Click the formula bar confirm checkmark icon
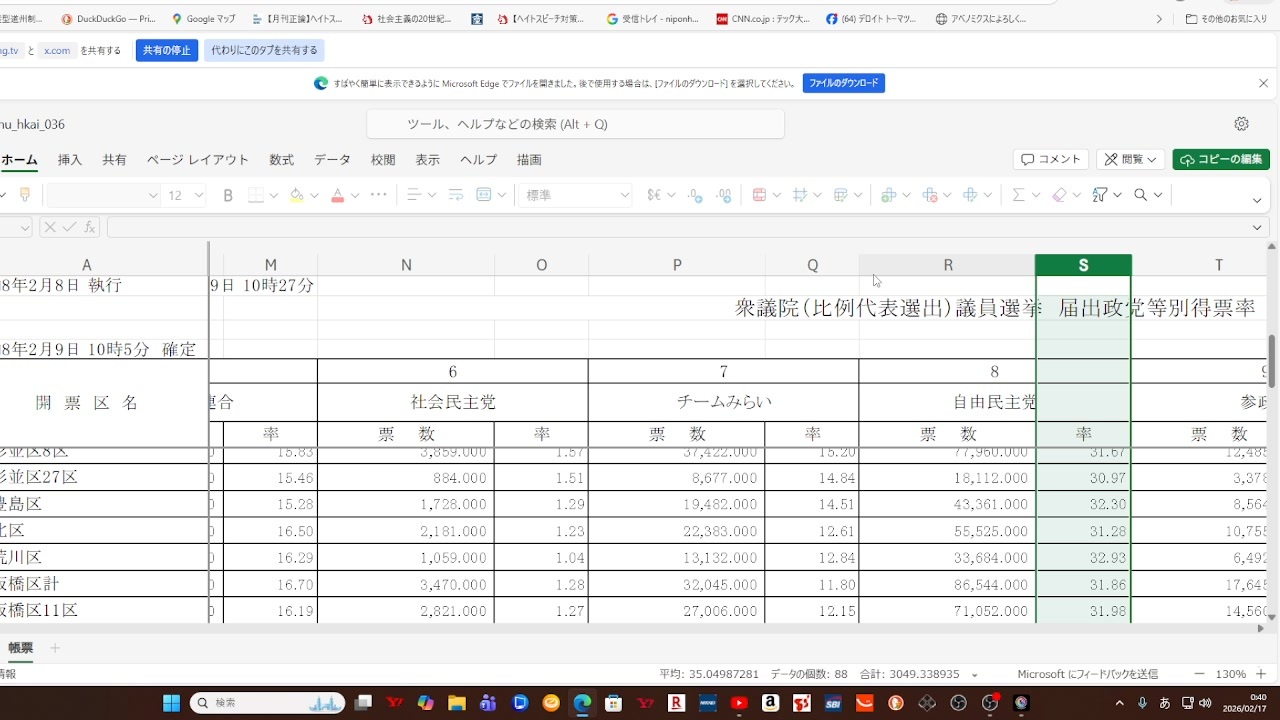This screenshot has width=1280, height=720. pos(70,227)
